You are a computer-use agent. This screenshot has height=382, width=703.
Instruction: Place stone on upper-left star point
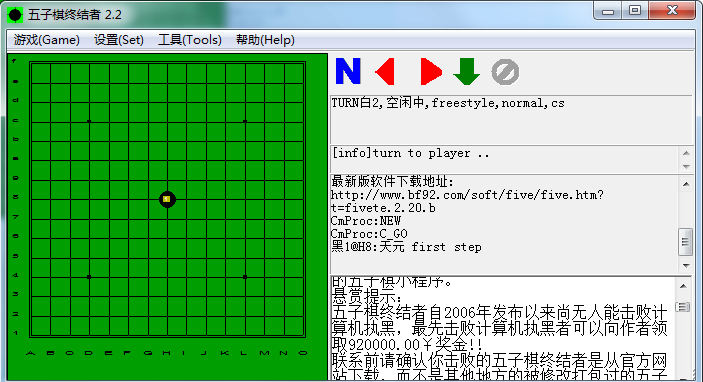pyautogui.click(x=89, y=121)
